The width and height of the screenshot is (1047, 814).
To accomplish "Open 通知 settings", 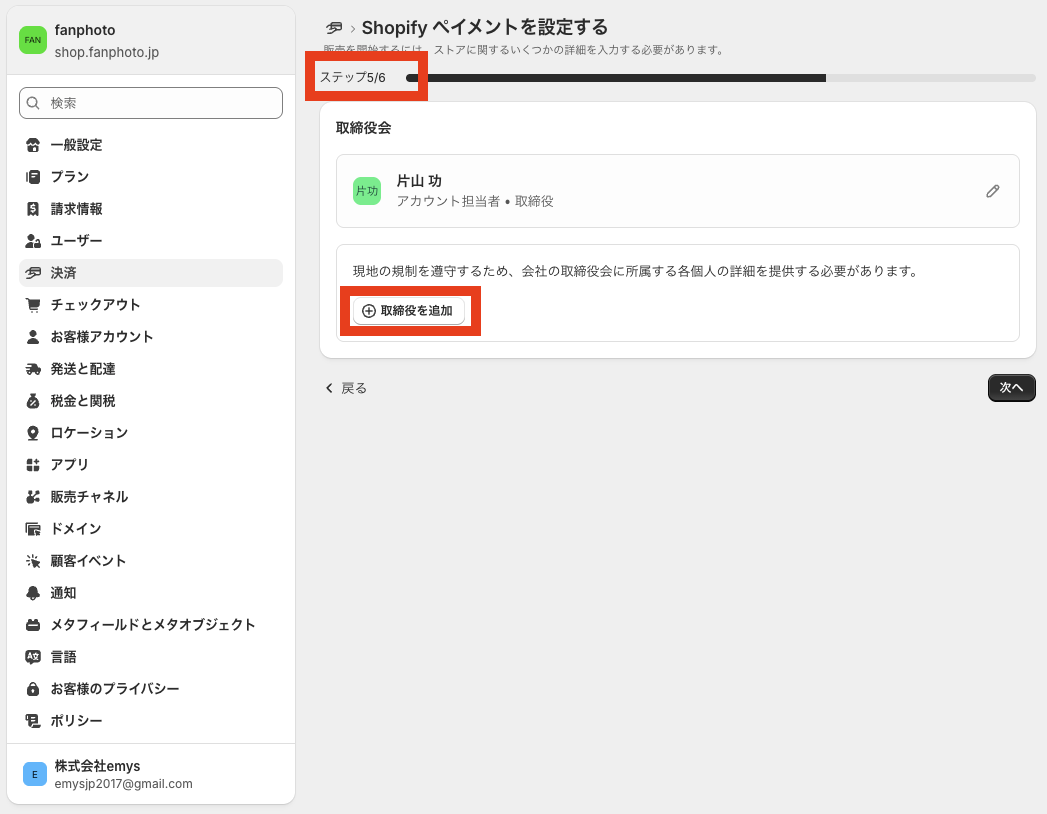I will (151, 593).
